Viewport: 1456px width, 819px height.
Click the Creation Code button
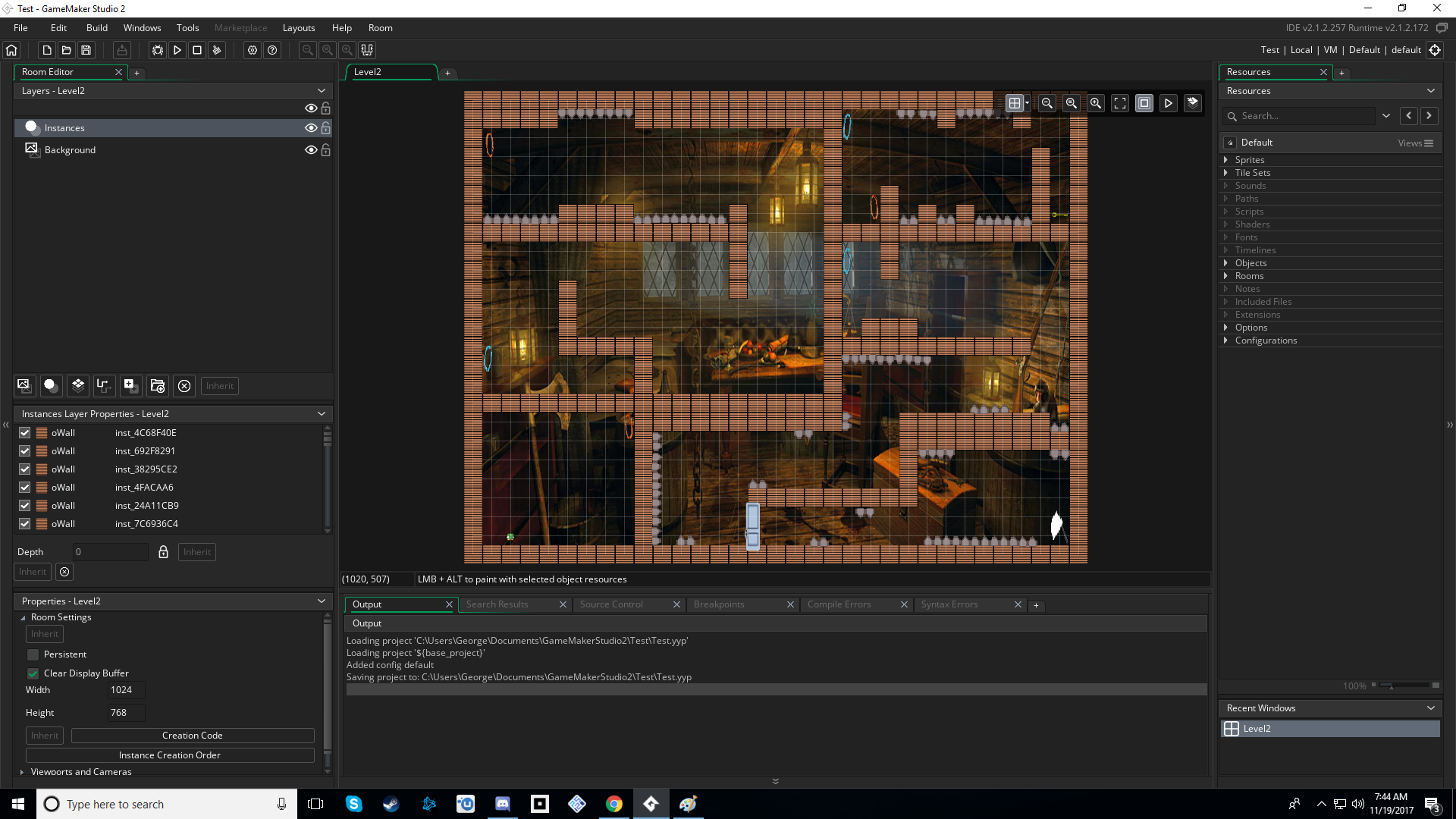(192, 736)
